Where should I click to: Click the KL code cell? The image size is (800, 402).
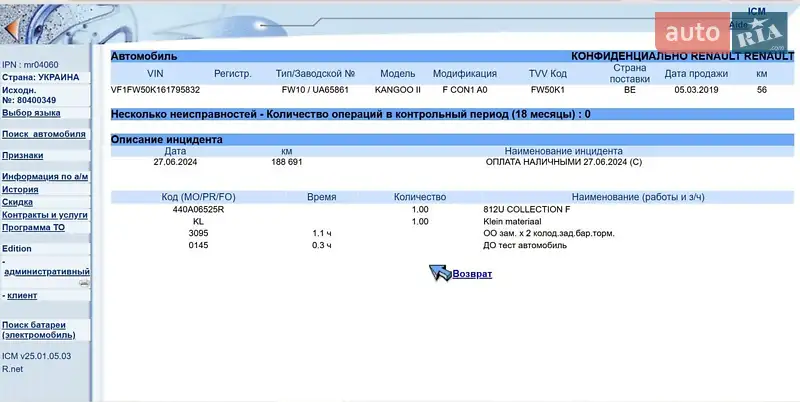tap(198, 221)
